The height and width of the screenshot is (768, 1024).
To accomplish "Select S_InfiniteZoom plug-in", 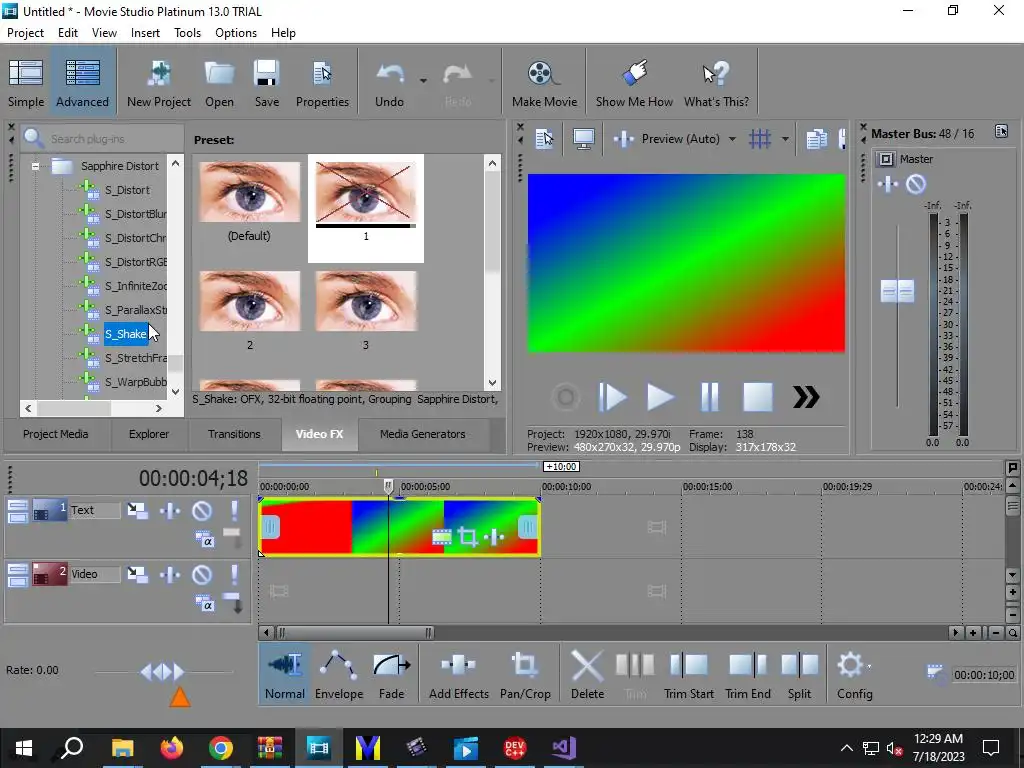I will coord(136,286).
